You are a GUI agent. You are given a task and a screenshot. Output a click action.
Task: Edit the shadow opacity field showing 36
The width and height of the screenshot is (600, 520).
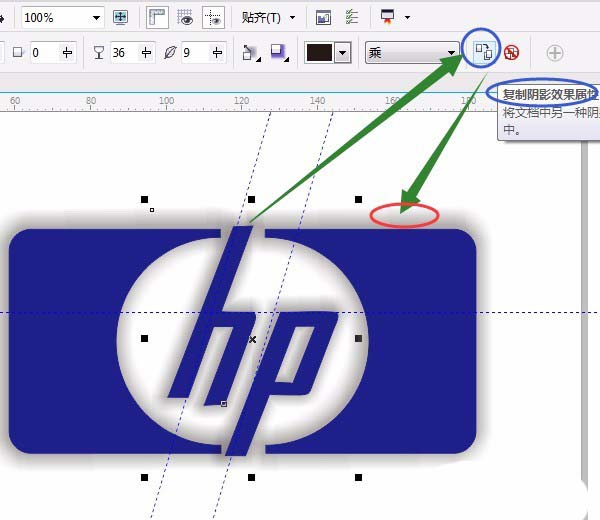coord(124,52)
